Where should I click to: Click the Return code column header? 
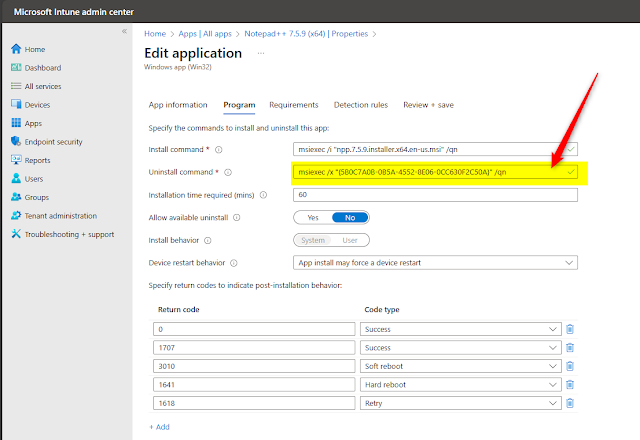pos(179,309)
